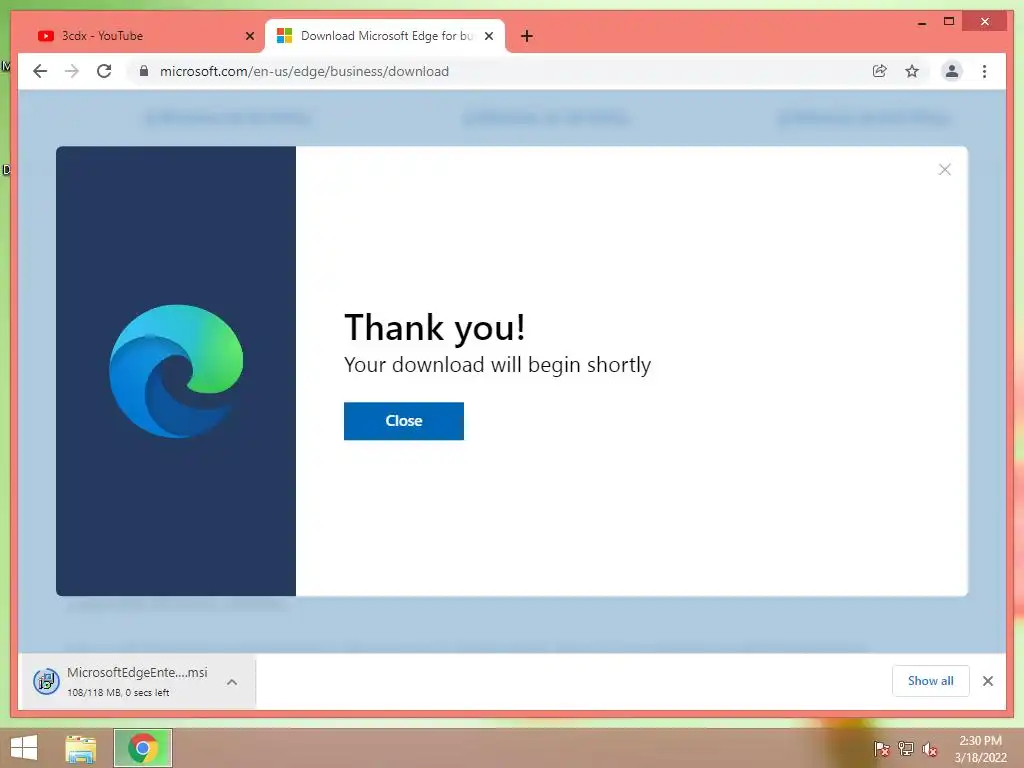The image size is (1024, 768).
Task: Click the browser forward arrow
Action: pos(72,71)
